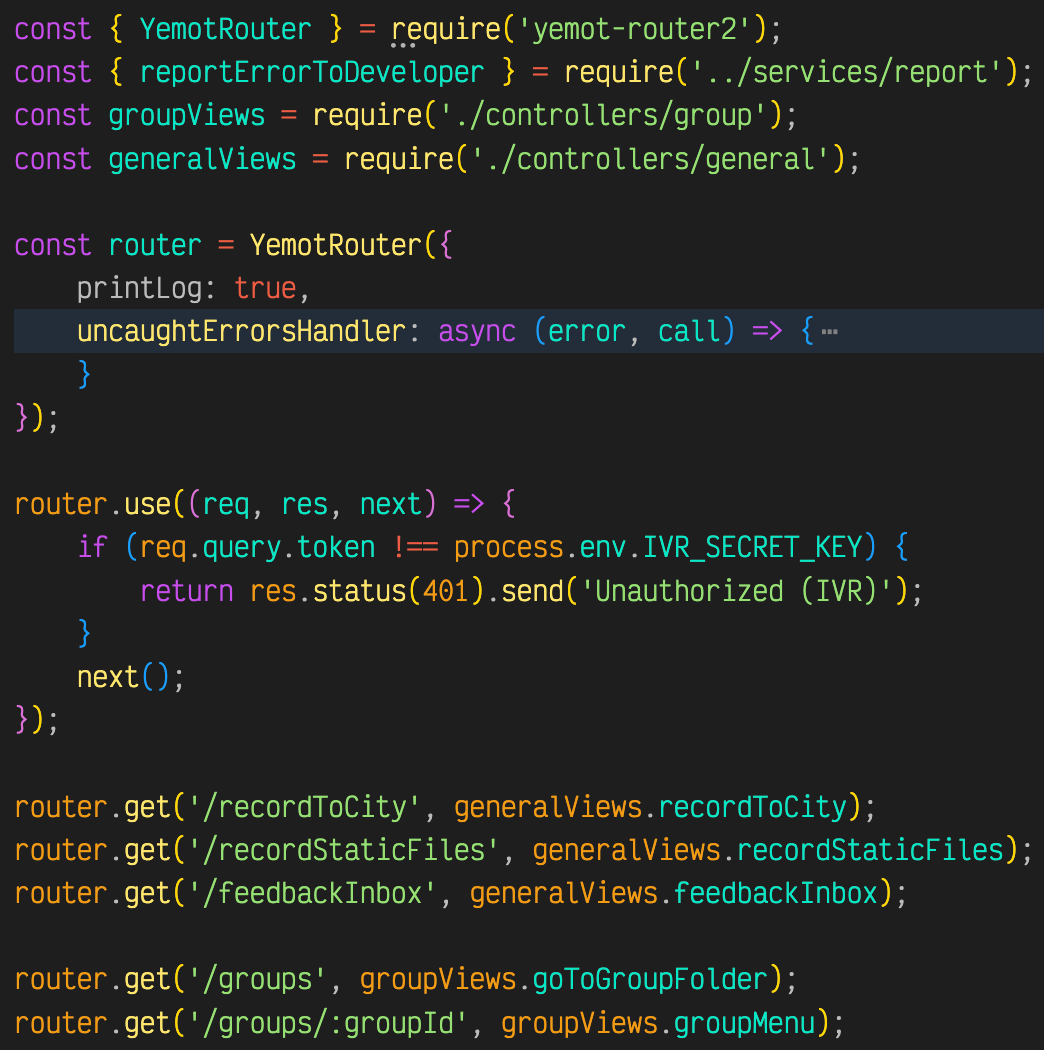Click the true value after printLog
The height and width of the screenshot is (1050, 1044).
click(265, 289)
